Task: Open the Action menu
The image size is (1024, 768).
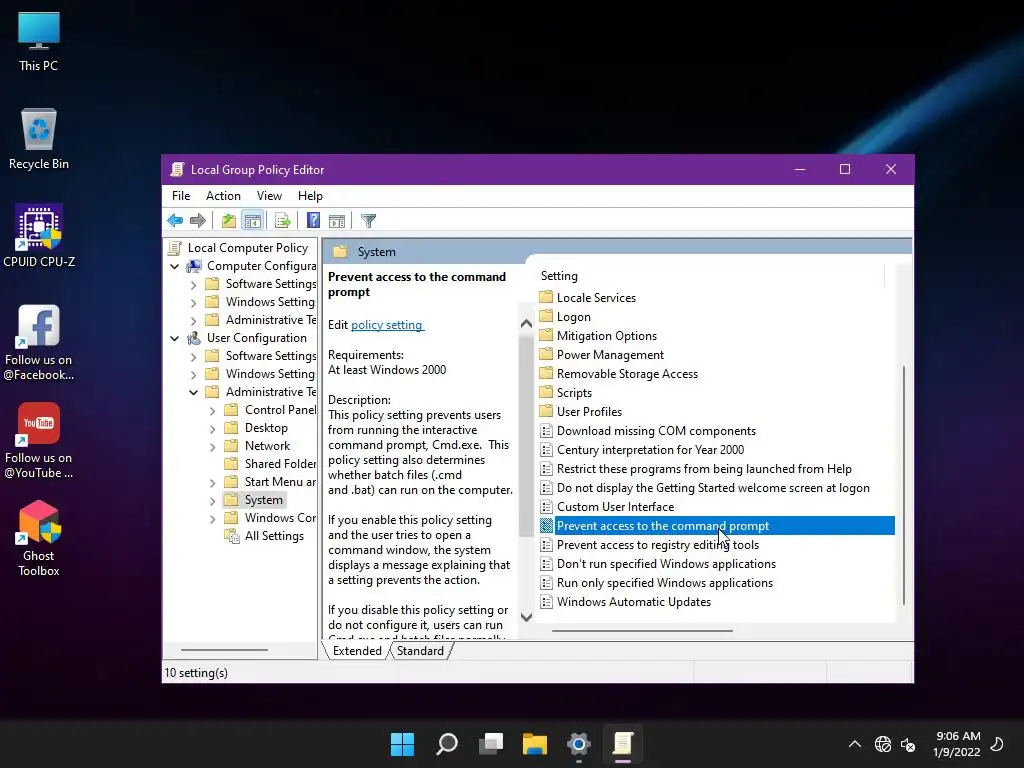Action: point(223,196)
